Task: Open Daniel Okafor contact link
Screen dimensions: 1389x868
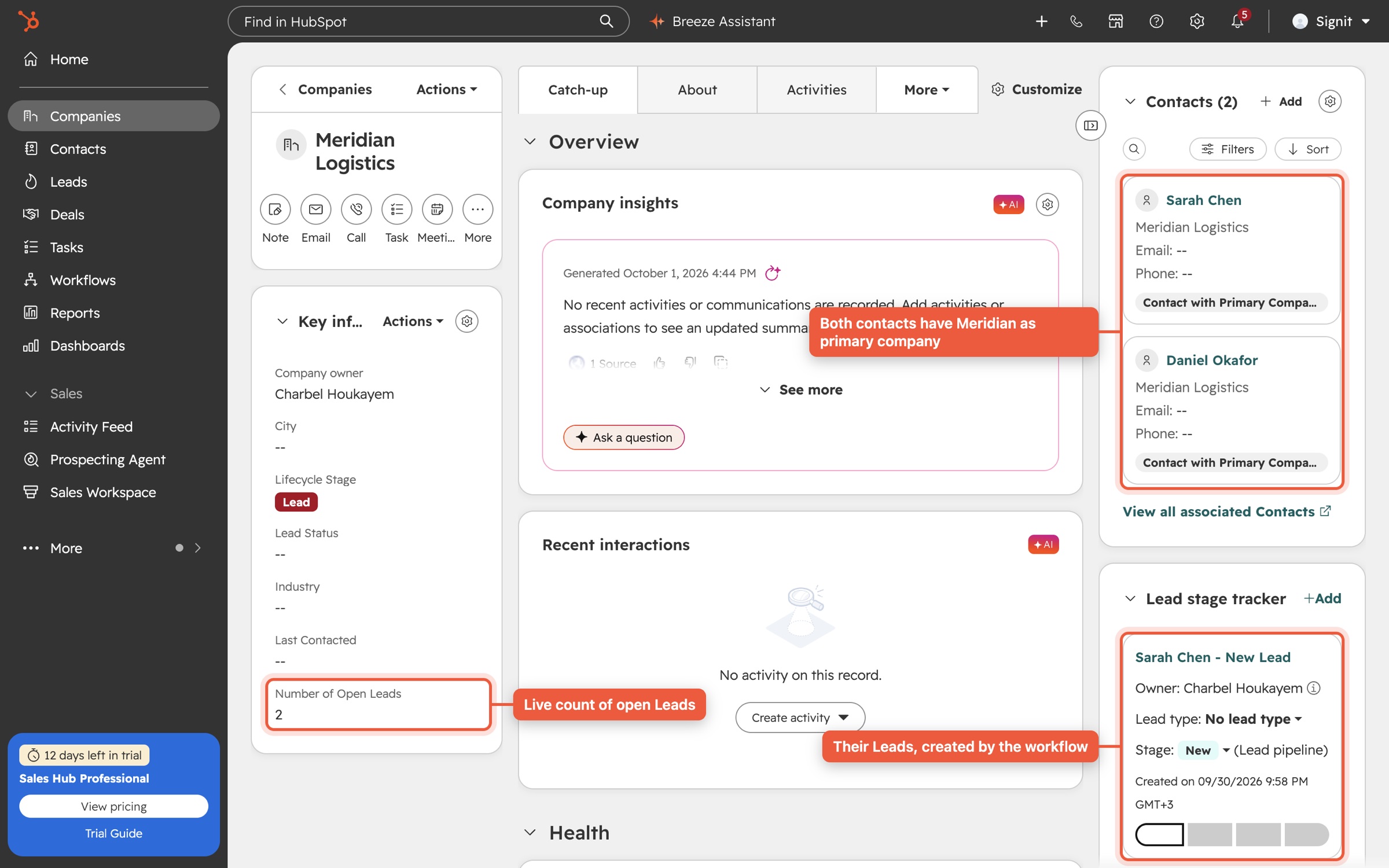Action: pos(1211,360)
